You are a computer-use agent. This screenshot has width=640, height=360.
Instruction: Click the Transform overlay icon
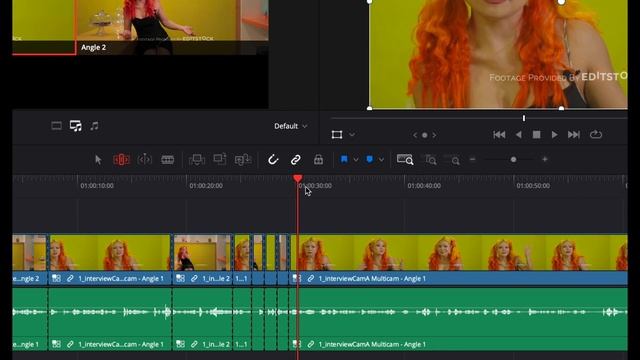click(x=337, y=135)
